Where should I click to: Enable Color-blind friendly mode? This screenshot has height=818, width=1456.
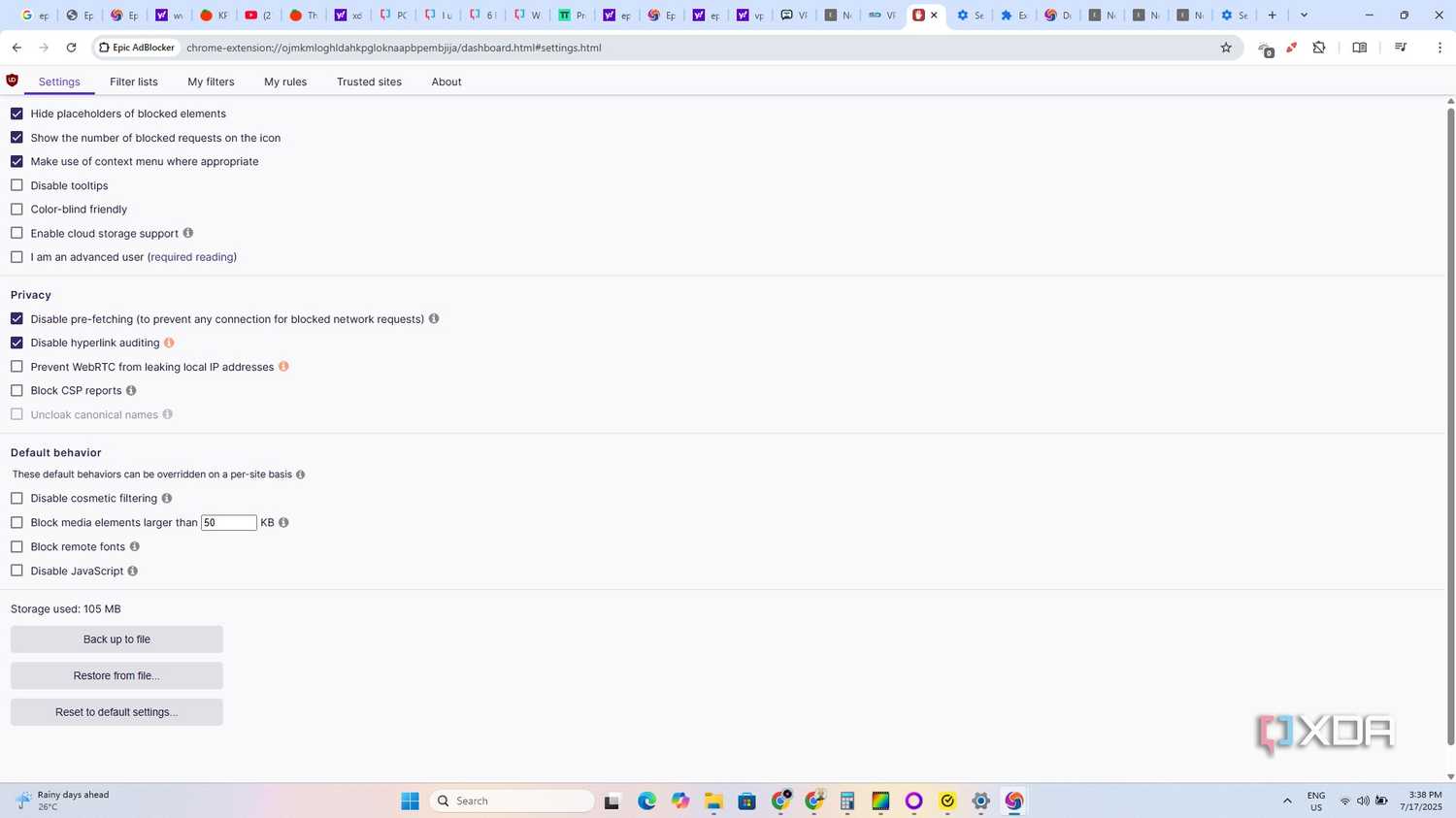[x=17, y=209]
